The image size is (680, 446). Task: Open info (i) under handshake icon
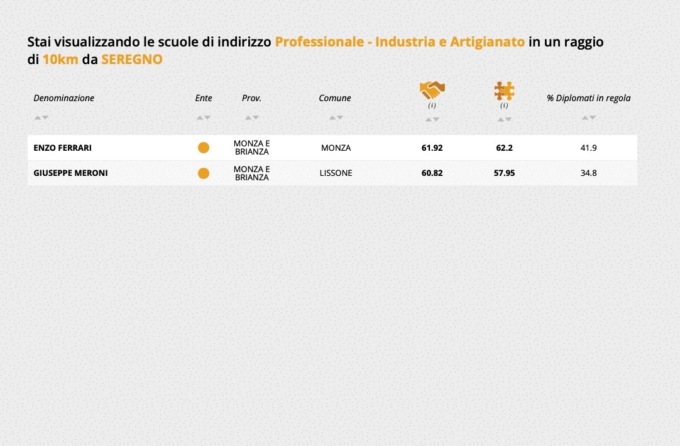[x=432, y=105]
